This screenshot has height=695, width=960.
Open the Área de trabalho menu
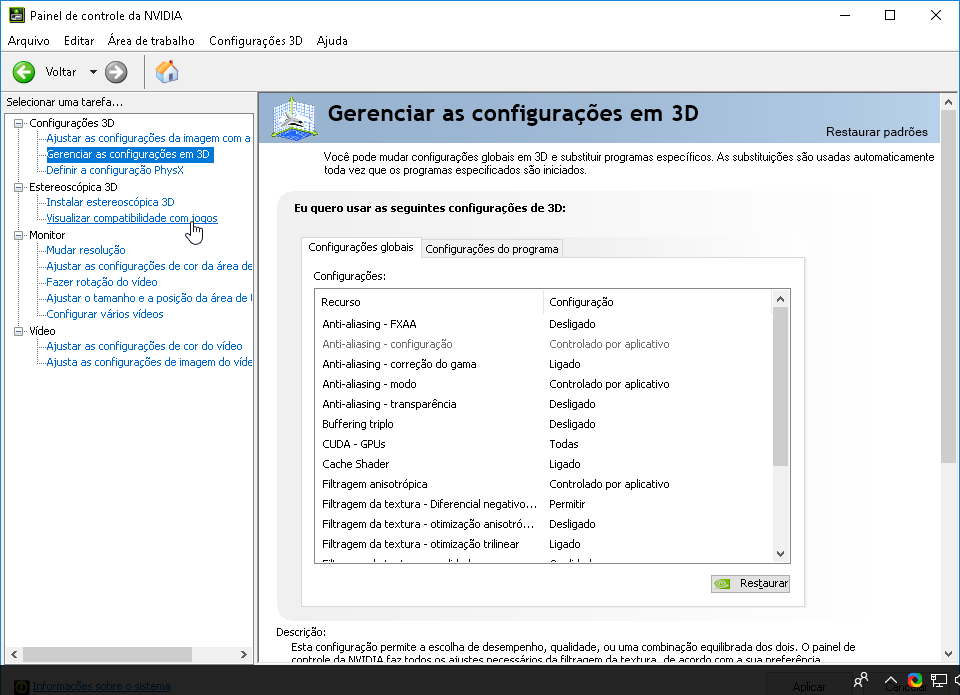pyautogui.click(x=151, y=41)
